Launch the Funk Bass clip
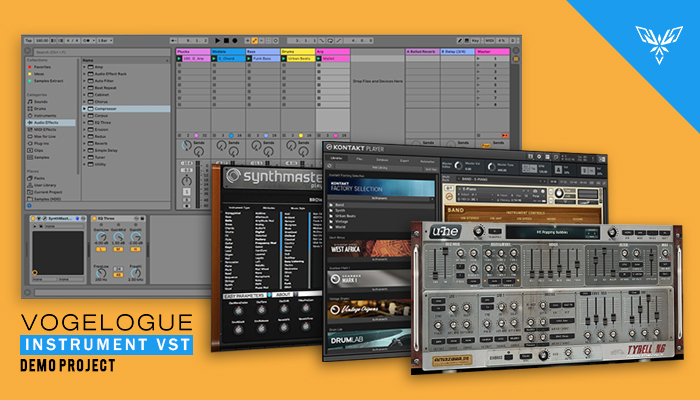Image resolution: width=700 pixels, height=400 pixels. [249, 58]
